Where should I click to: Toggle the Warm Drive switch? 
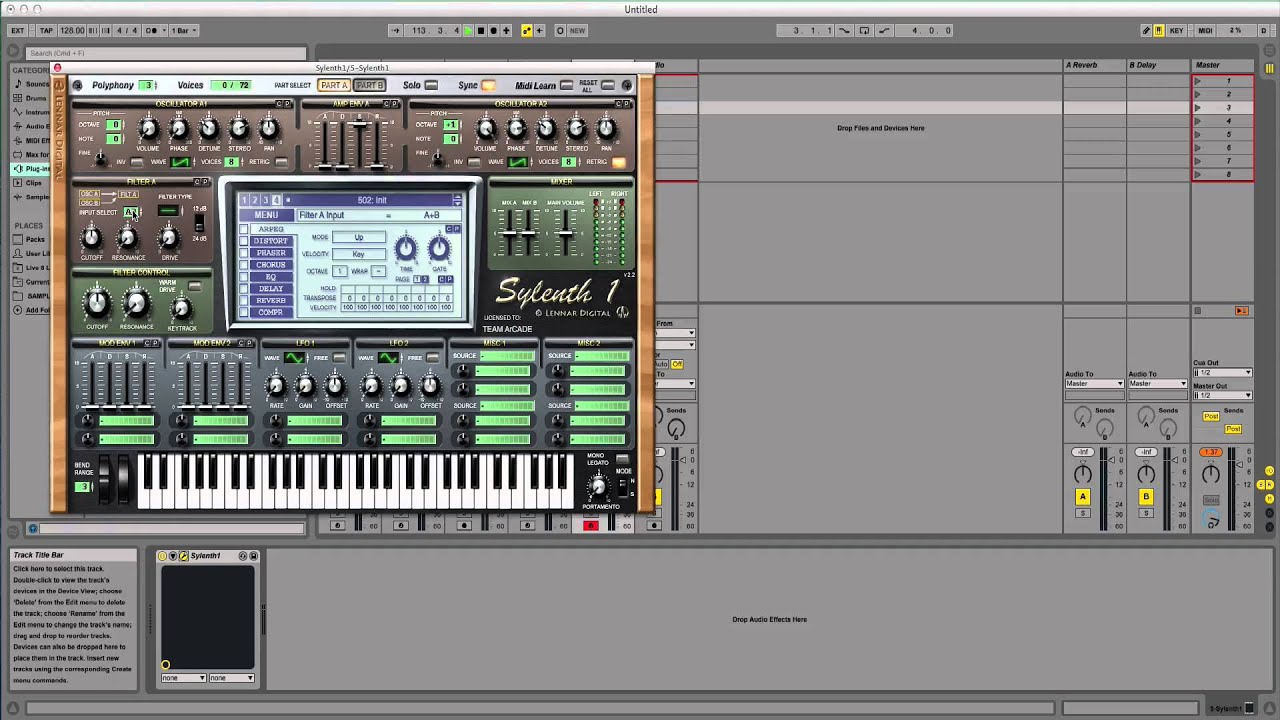click(x=195, y=287)
